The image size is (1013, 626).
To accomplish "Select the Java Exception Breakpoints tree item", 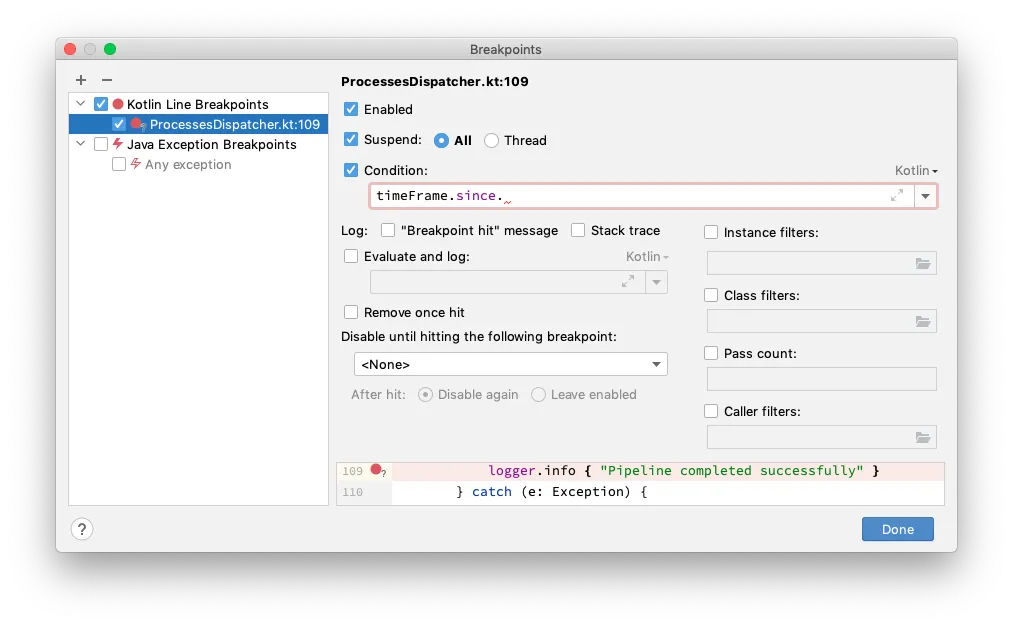I will (211, 144).
